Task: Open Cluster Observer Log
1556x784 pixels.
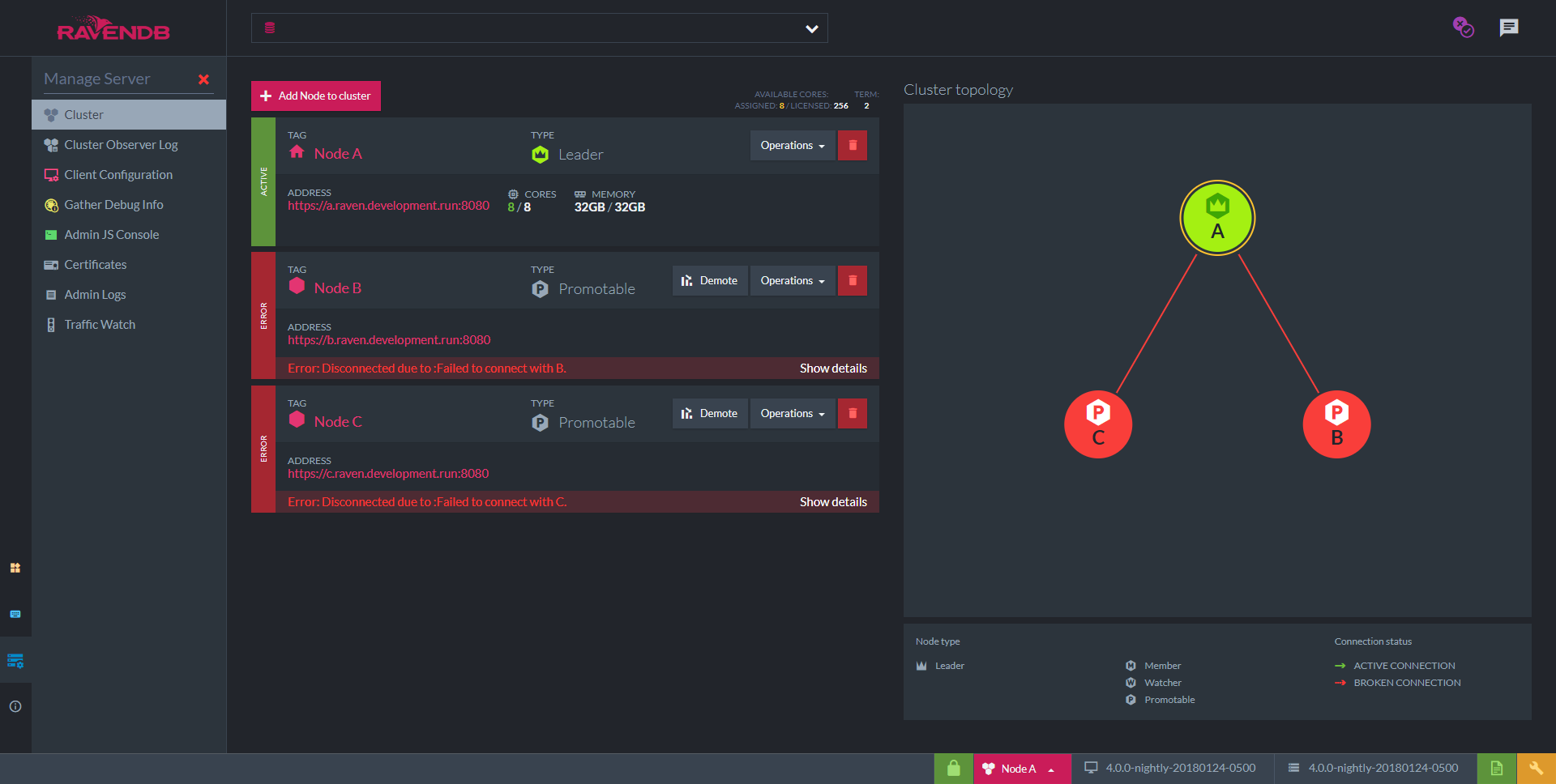Action: coord(129,145)
